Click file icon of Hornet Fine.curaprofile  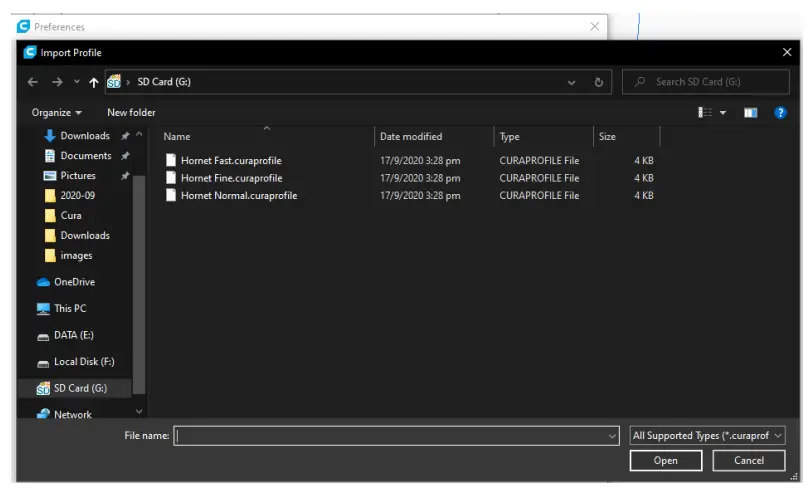170,178
